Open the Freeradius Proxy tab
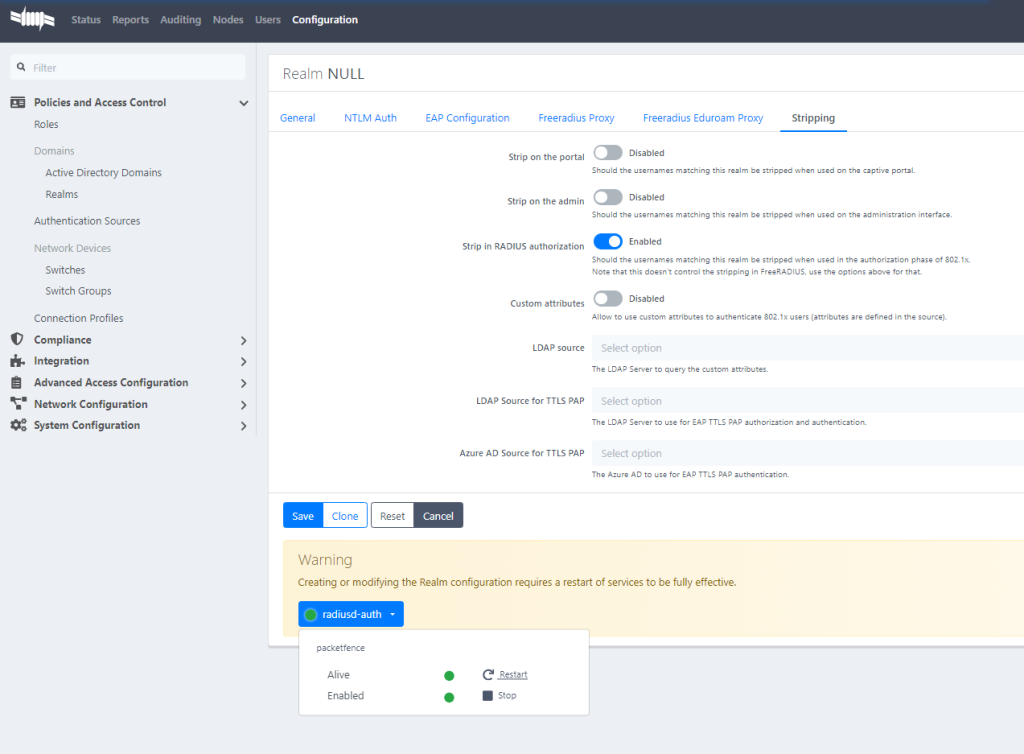 coord(576,118)
